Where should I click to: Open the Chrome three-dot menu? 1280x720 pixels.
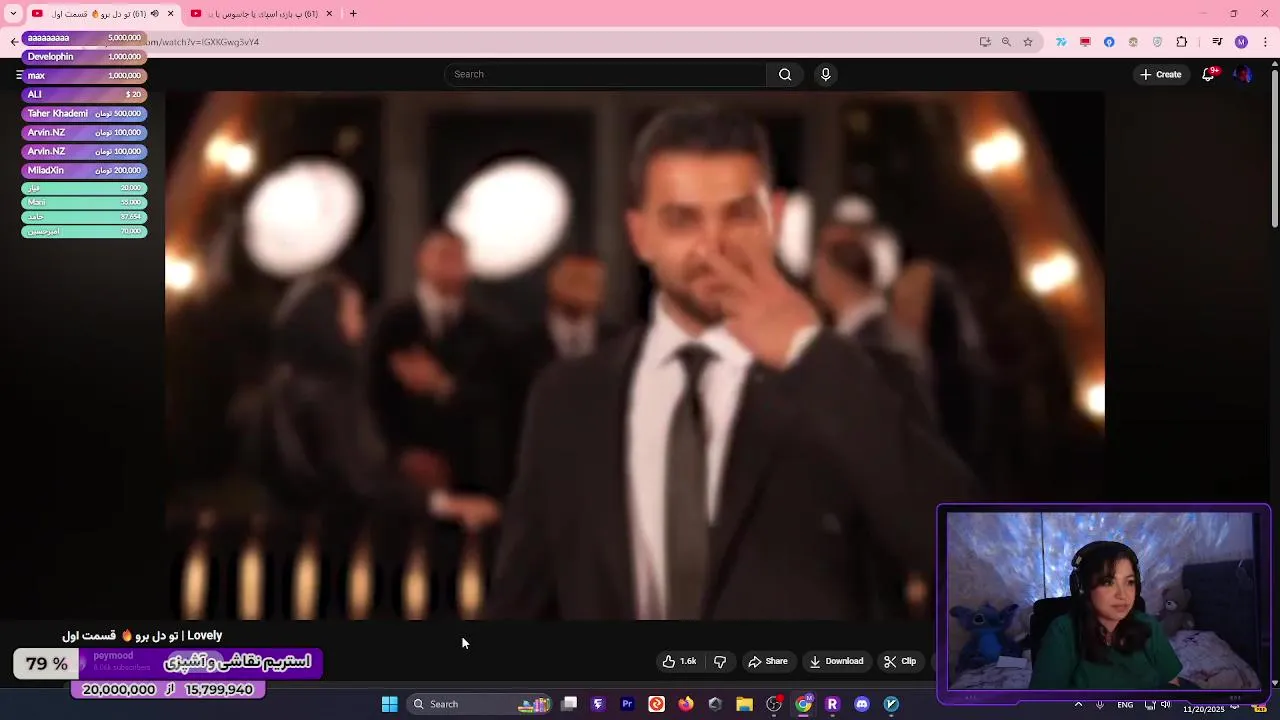point(1266,42)
